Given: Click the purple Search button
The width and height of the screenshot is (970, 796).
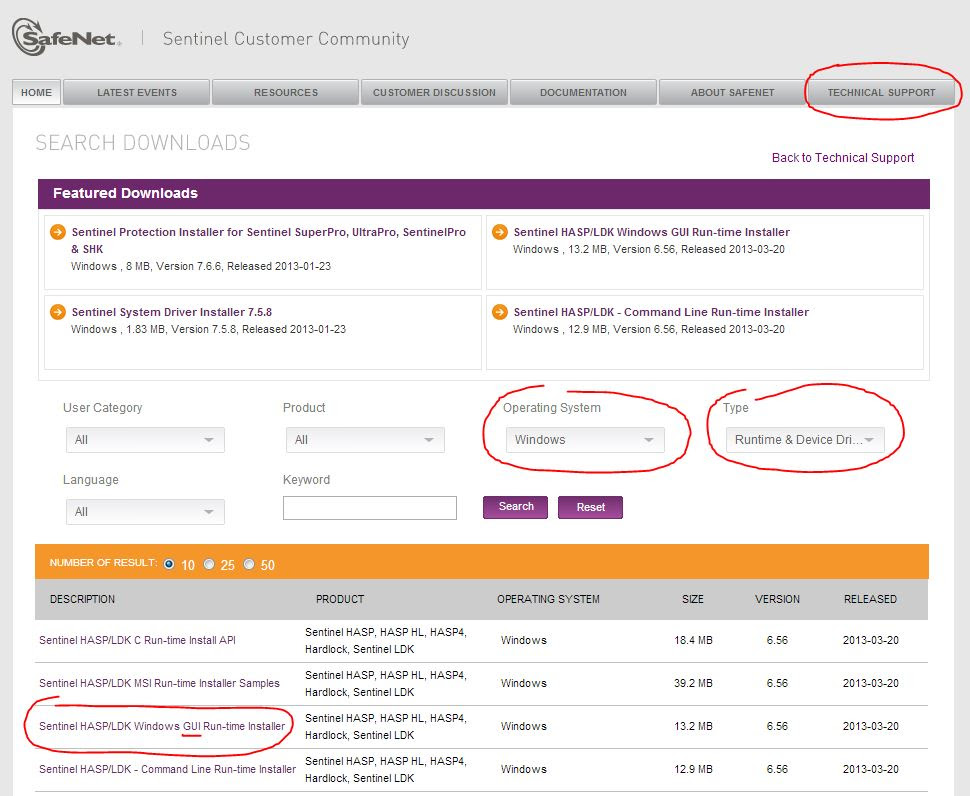Looking at the screenshot, I should [515, 507].
